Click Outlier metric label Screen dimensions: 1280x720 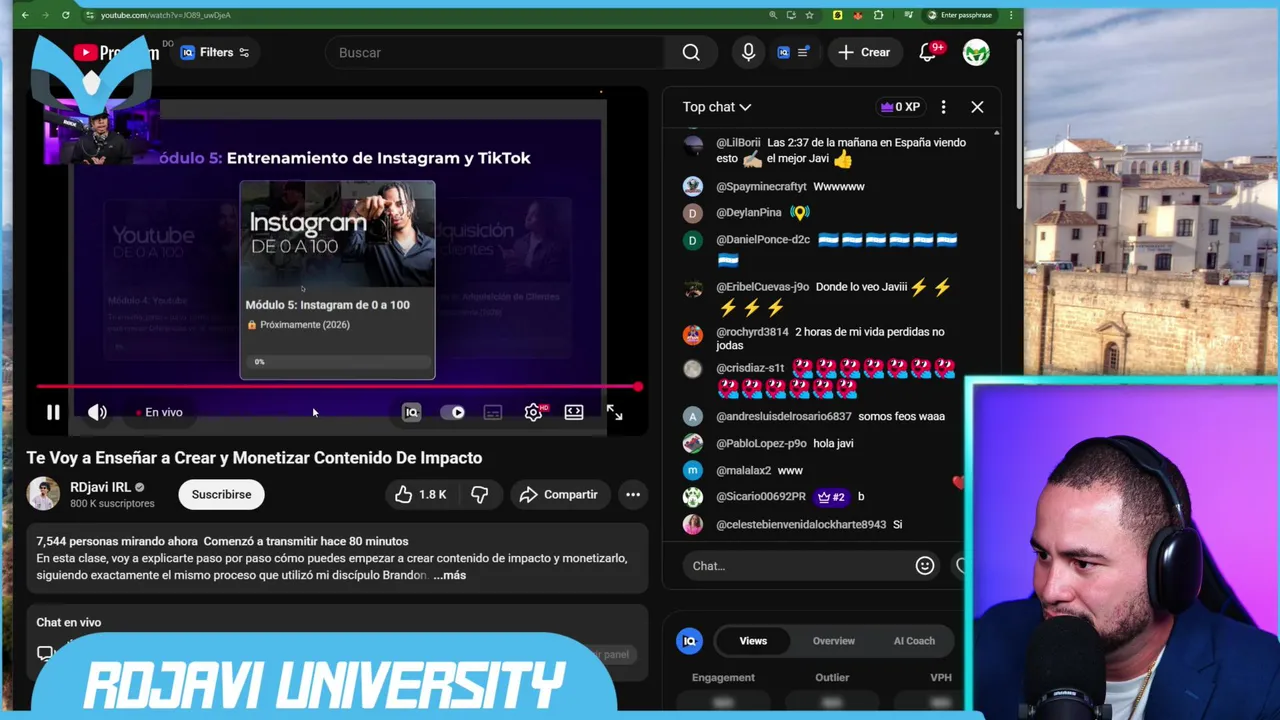832,677
